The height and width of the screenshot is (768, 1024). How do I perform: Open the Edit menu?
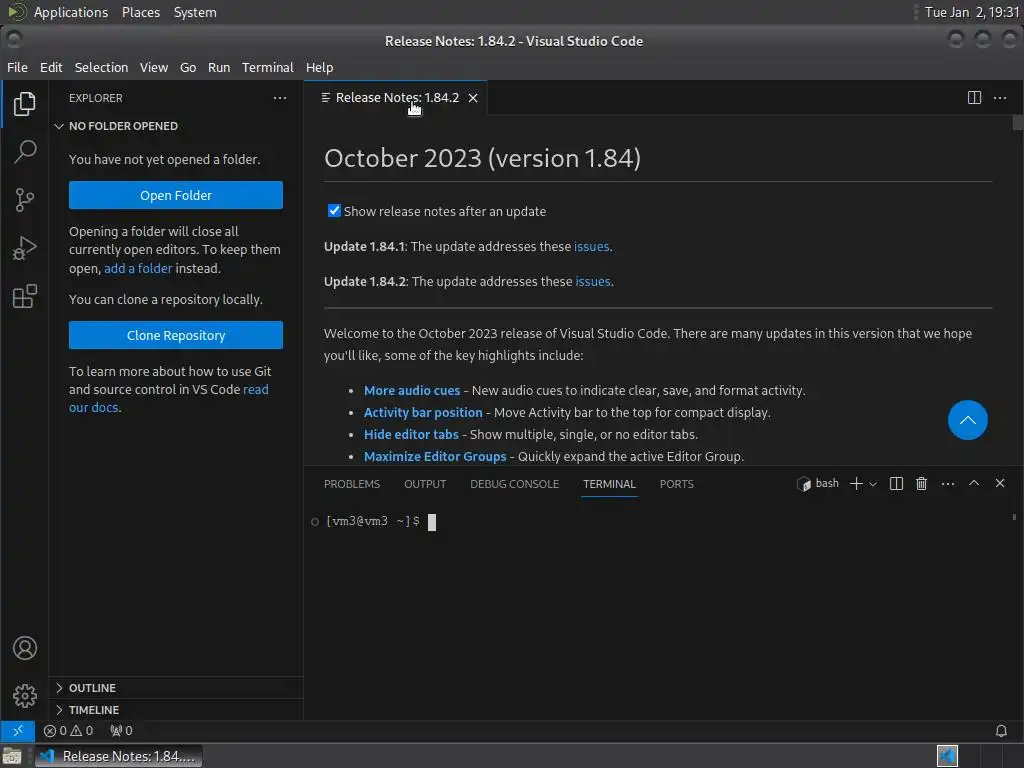(x=51, y=67)
